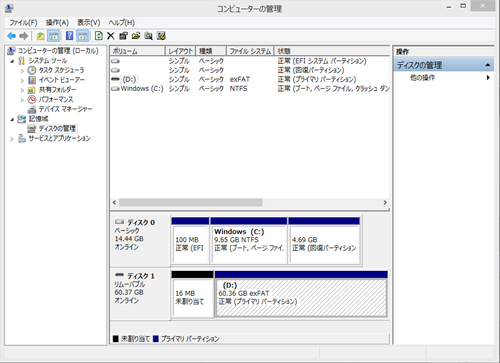Select the 回復パーティション volume row in list

point(250,70)
